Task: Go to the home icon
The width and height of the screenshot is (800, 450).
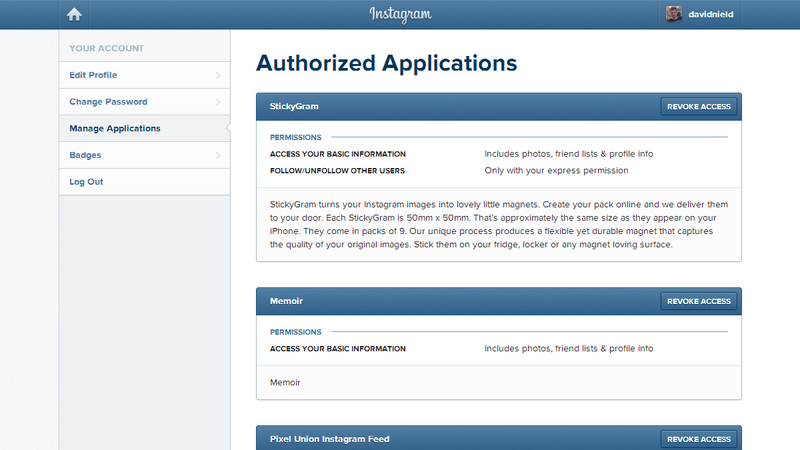Action: pos(74,14)
